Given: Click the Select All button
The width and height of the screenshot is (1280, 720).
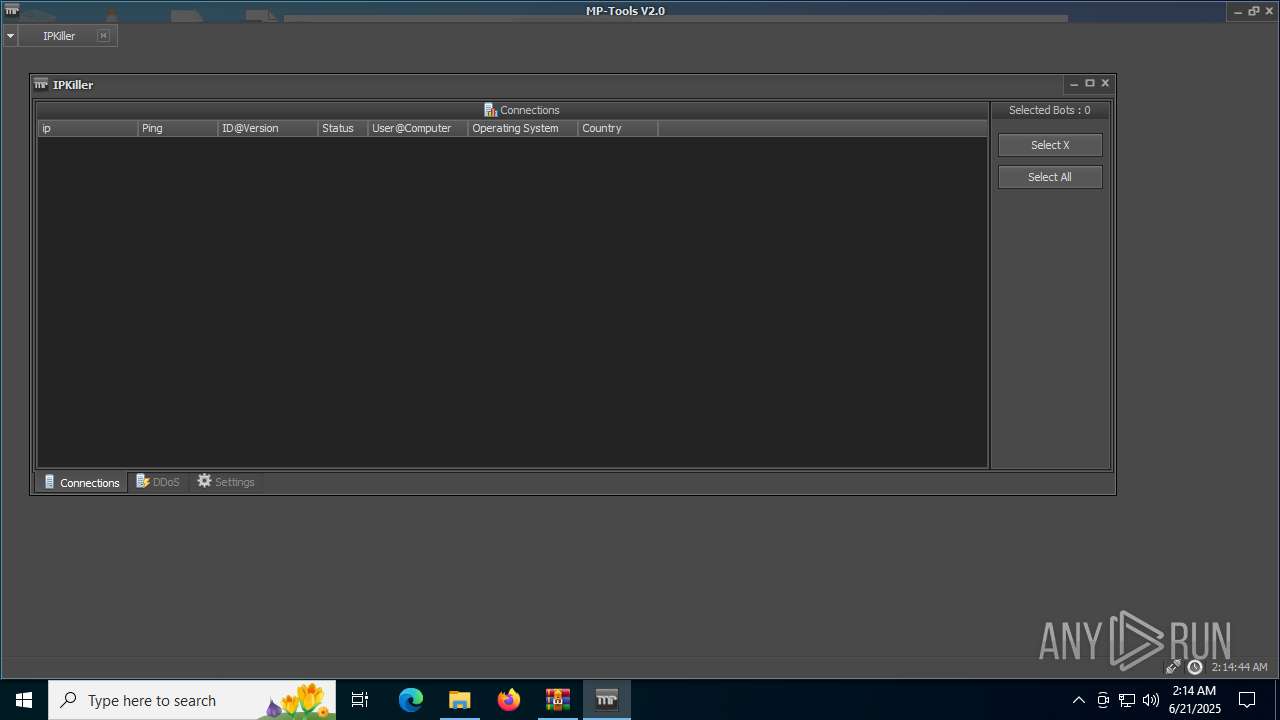Looking at the screenshot, I should click(1050, 177).
